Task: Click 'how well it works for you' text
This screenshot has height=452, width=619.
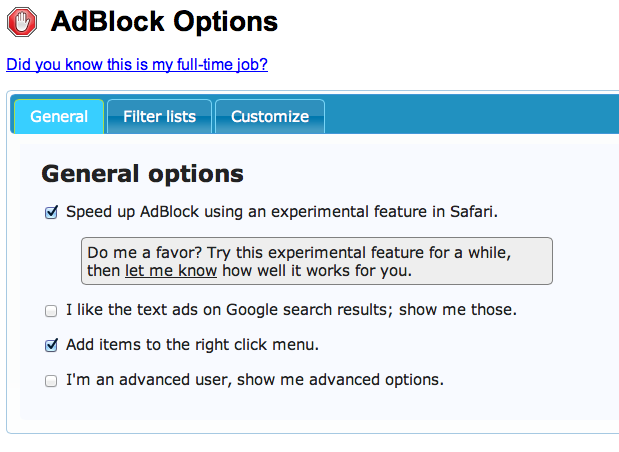Action: coord(317,271)
